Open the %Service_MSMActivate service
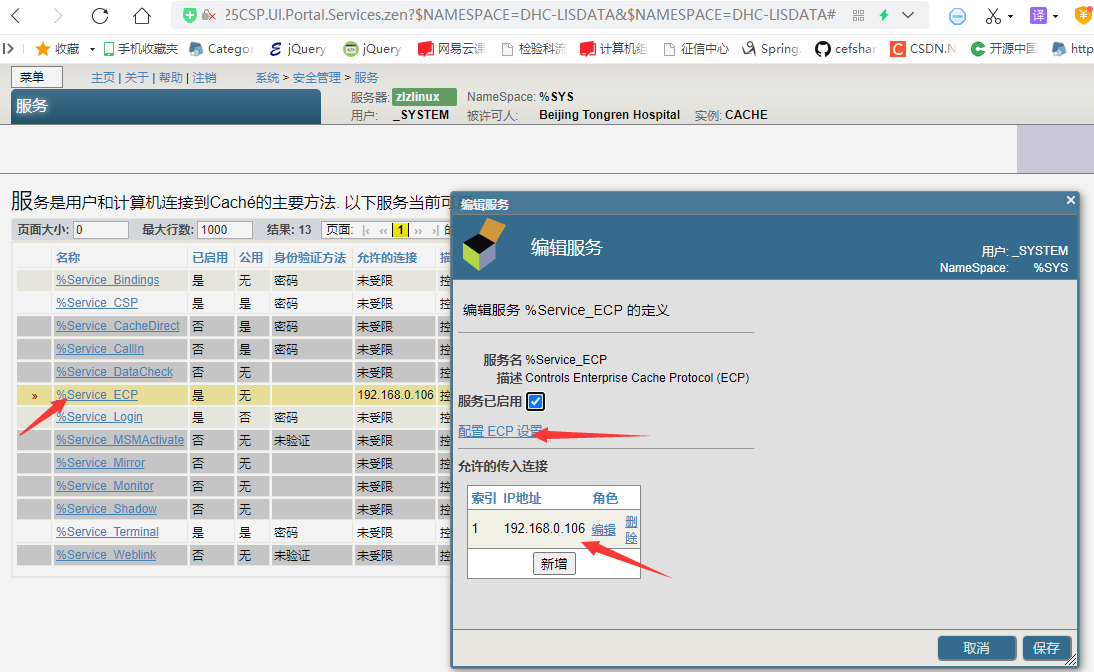Screen dimensions: 1094x672 point(120,440)
